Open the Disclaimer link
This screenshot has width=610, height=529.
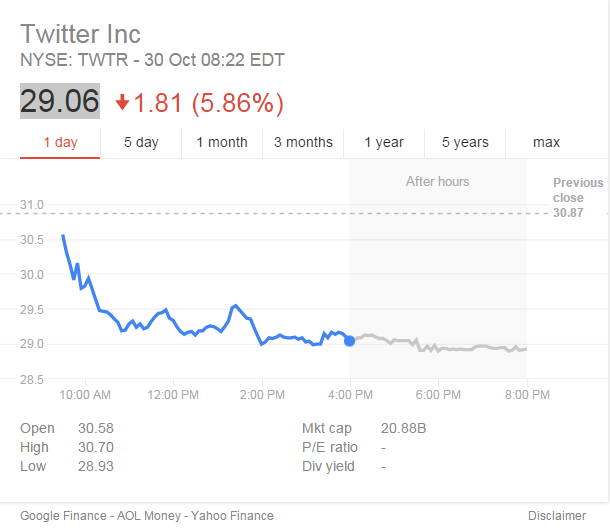coord(557,516)
